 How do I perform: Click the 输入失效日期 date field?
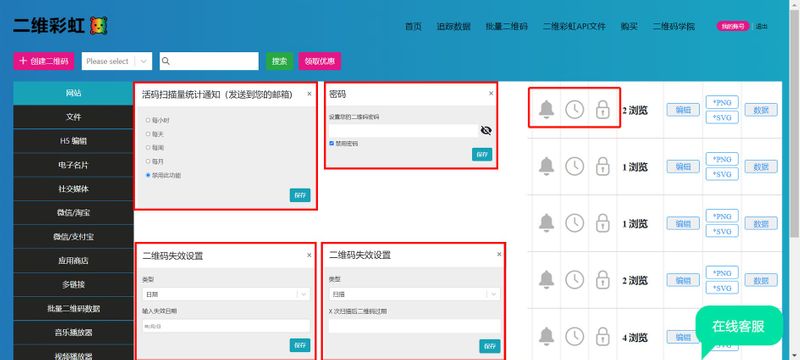(226, 326)
